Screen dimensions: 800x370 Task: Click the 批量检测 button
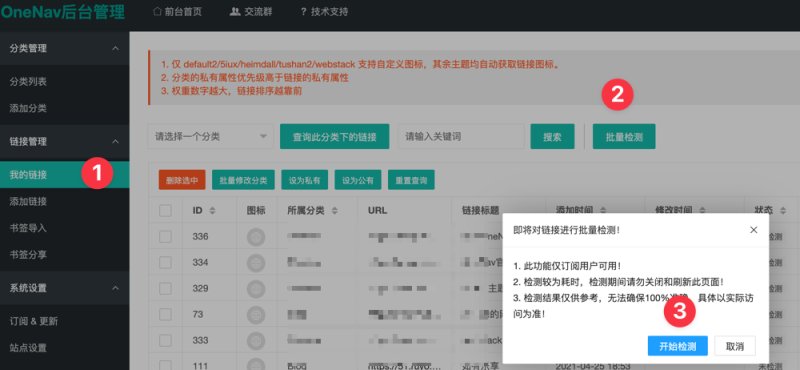point(624,137)
